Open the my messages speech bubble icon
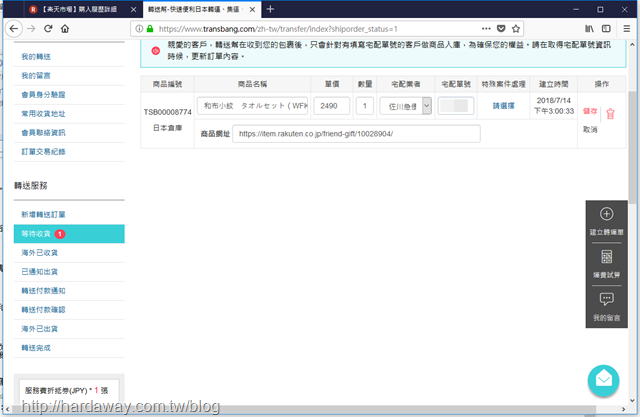The image size is (640, 417). click(607, 299)
